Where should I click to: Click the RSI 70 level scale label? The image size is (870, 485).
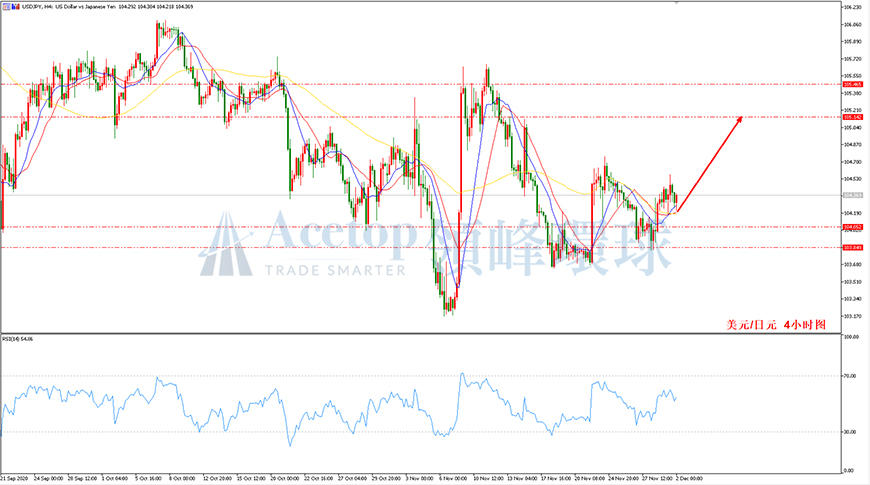click(x=849, y=376)
